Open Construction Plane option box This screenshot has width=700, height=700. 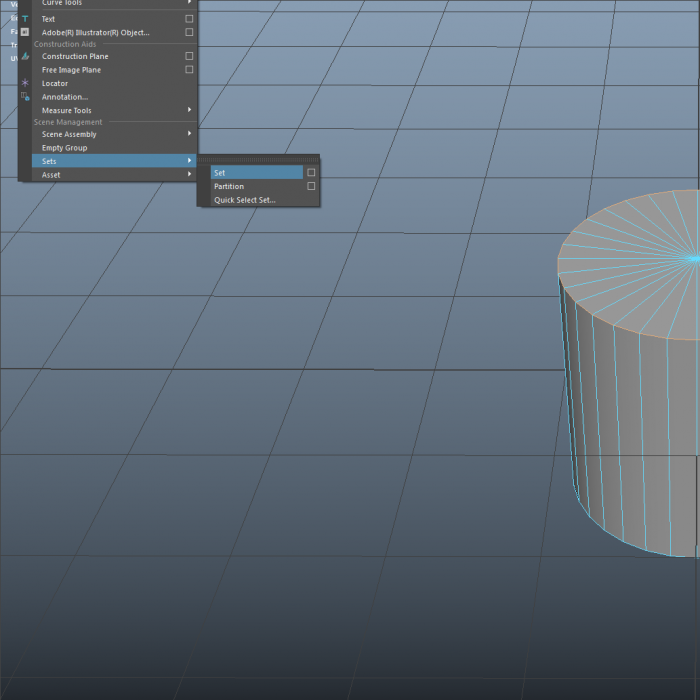click(189, 56)
